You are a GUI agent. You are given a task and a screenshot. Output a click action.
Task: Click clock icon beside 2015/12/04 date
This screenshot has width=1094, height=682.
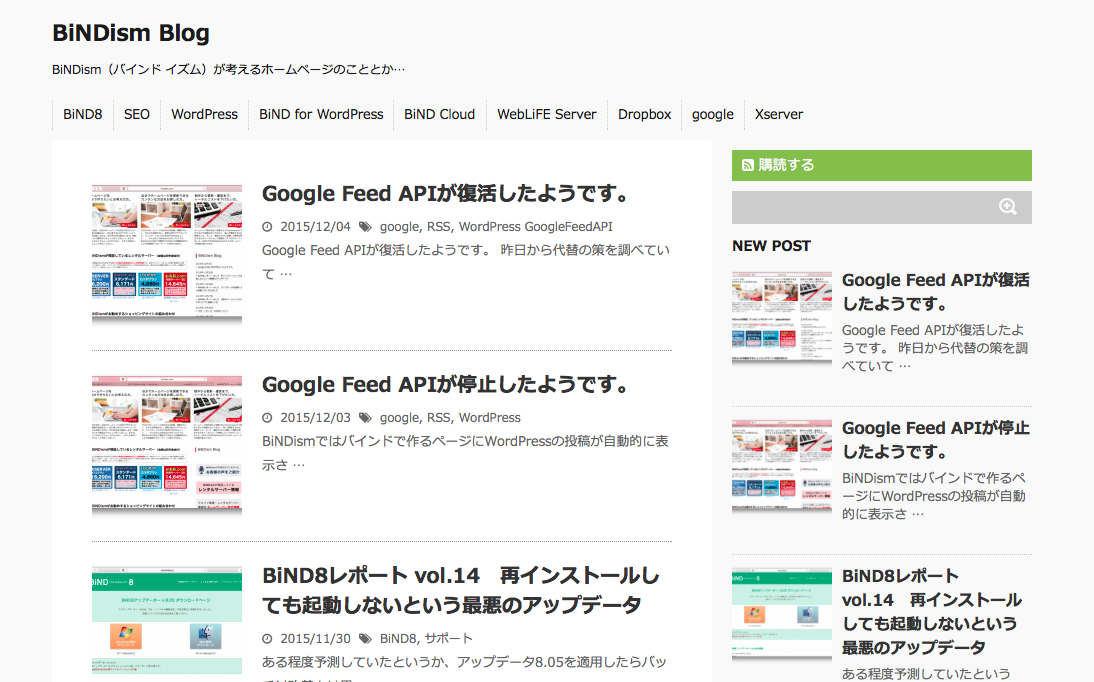(267, 227)
